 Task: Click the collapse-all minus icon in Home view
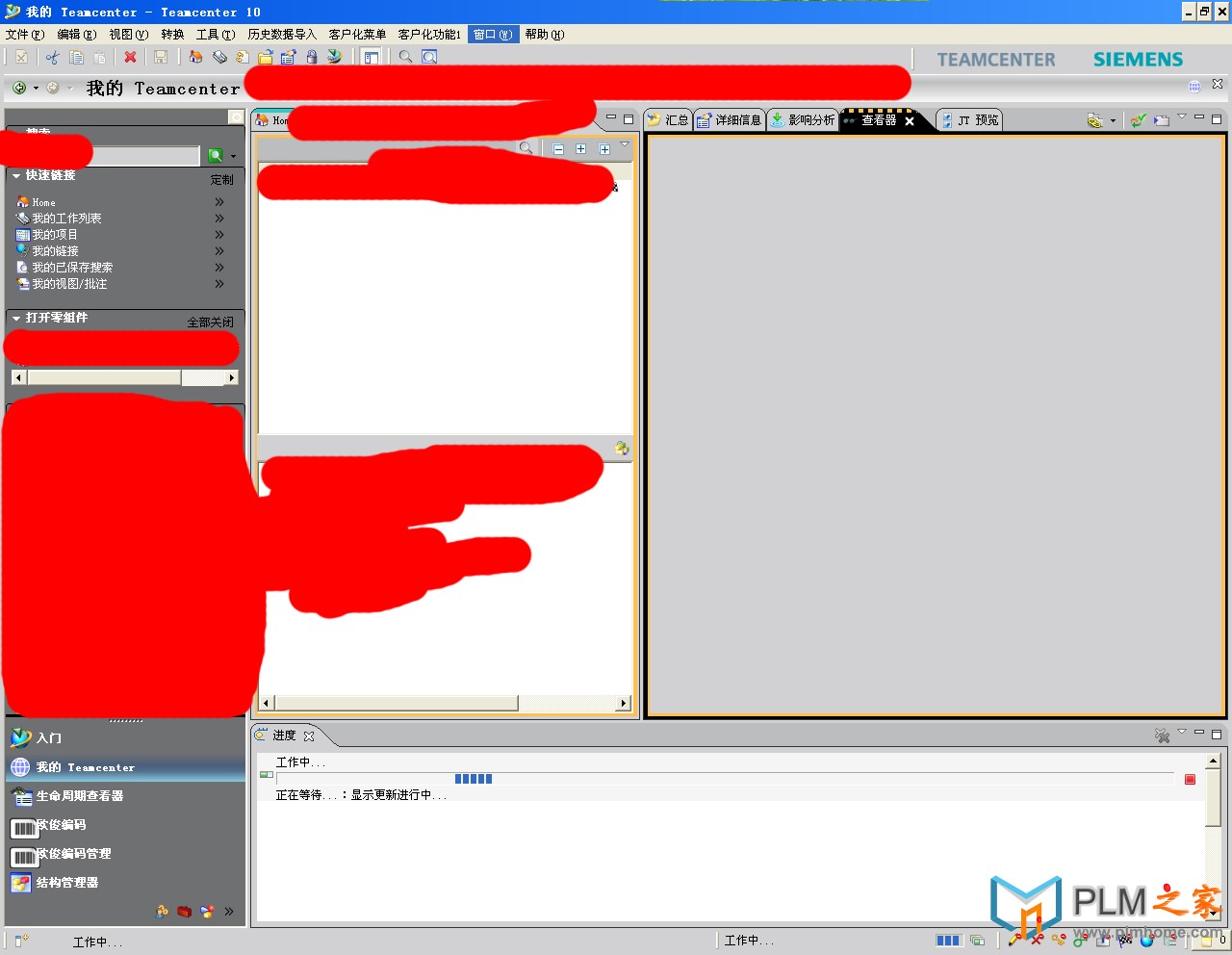coord(558,149)
